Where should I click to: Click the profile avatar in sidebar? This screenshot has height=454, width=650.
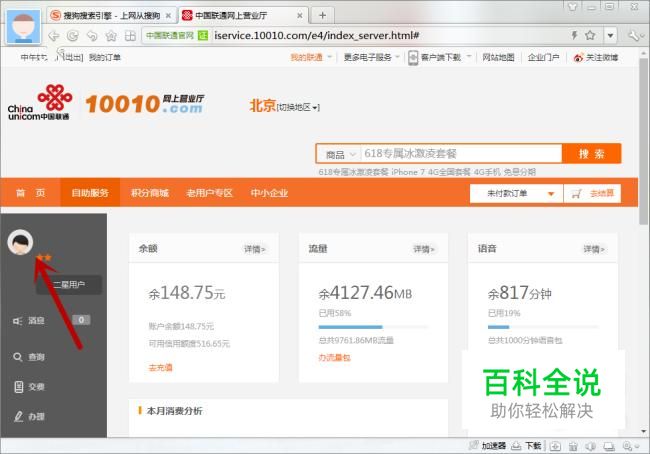coord(20,242)
